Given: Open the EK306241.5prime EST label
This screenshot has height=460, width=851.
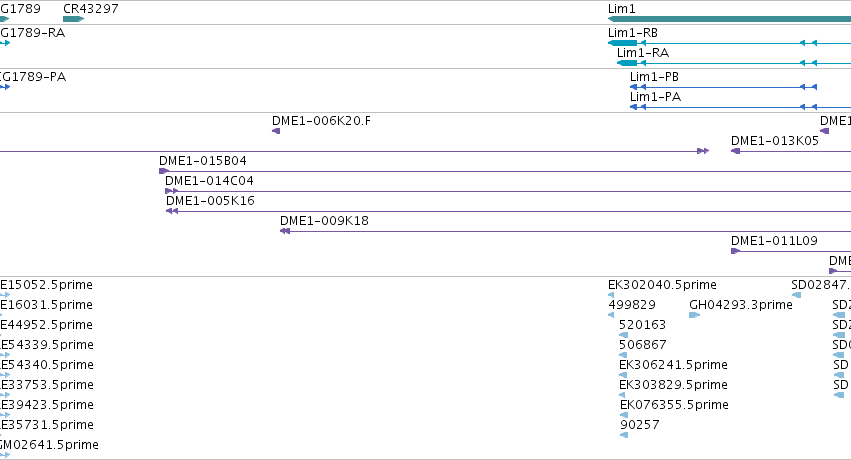Looking at the screenshot, I should point(674,365).
